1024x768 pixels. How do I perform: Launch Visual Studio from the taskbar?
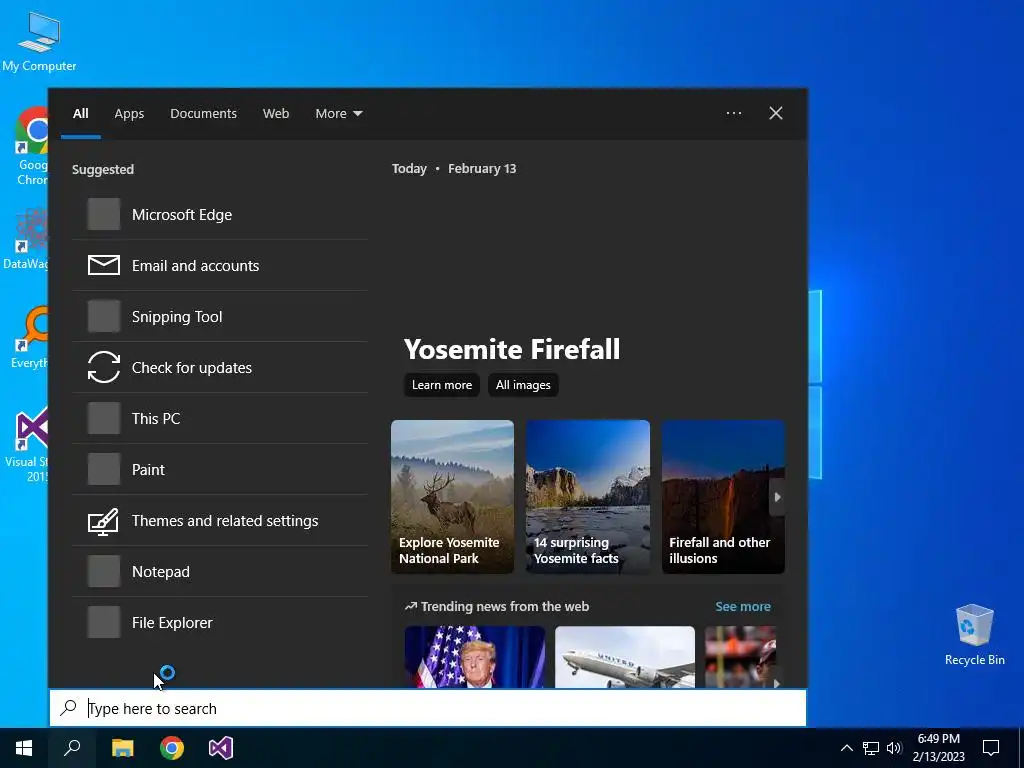(x=221, y=748)
